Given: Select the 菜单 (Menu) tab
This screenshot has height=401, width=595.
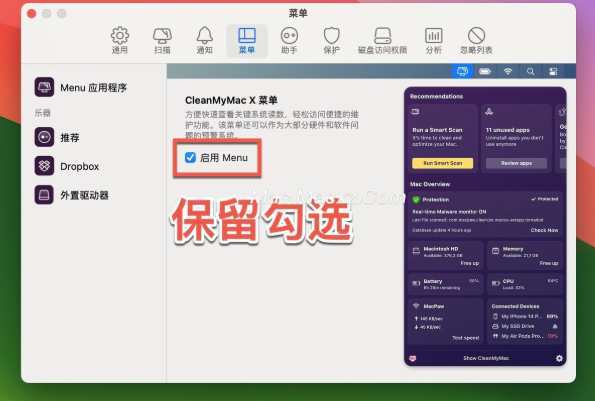Looking at the screenshot, I should (x=247, y=41).
